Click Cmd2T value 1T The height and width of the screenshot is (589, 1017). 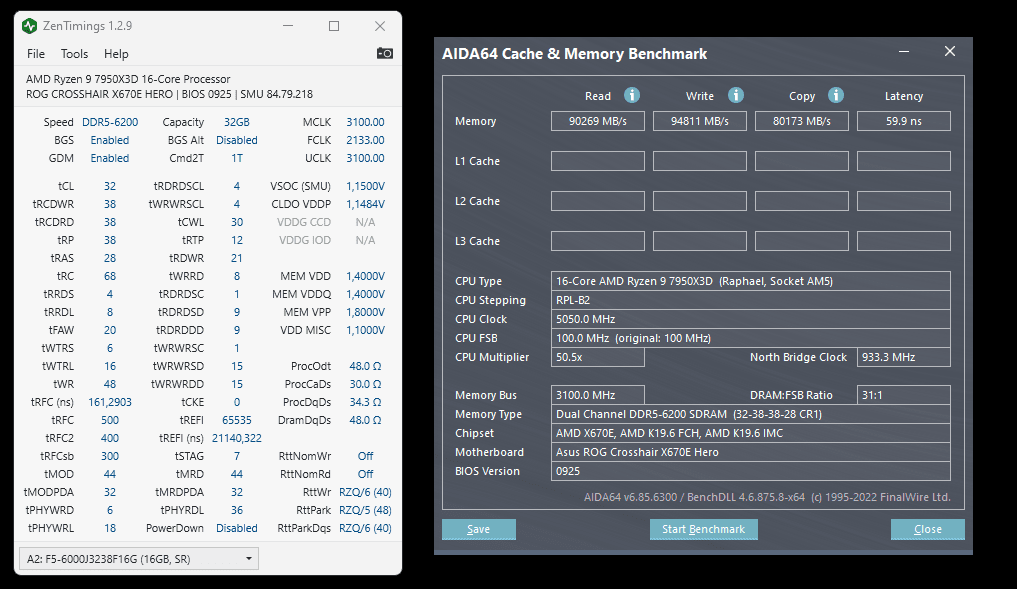click(x=237, y=158)
